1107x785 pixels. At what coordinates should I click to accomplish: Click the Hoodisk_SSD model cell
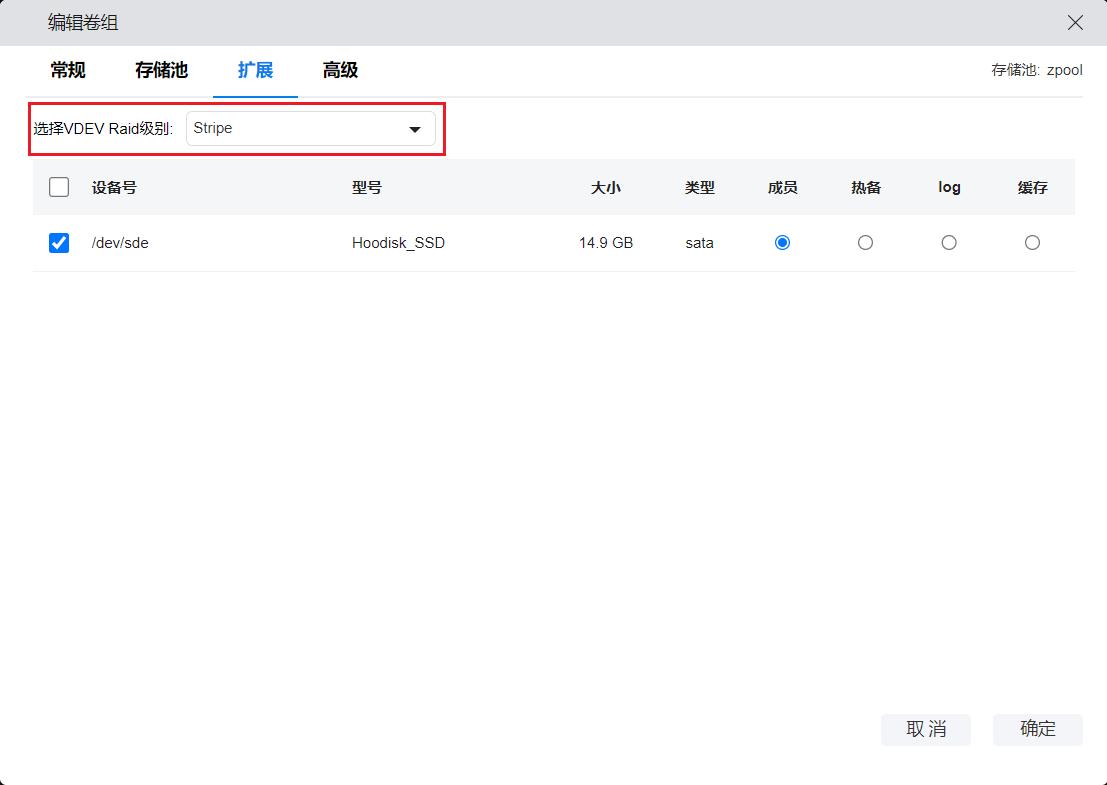[398, 243]
